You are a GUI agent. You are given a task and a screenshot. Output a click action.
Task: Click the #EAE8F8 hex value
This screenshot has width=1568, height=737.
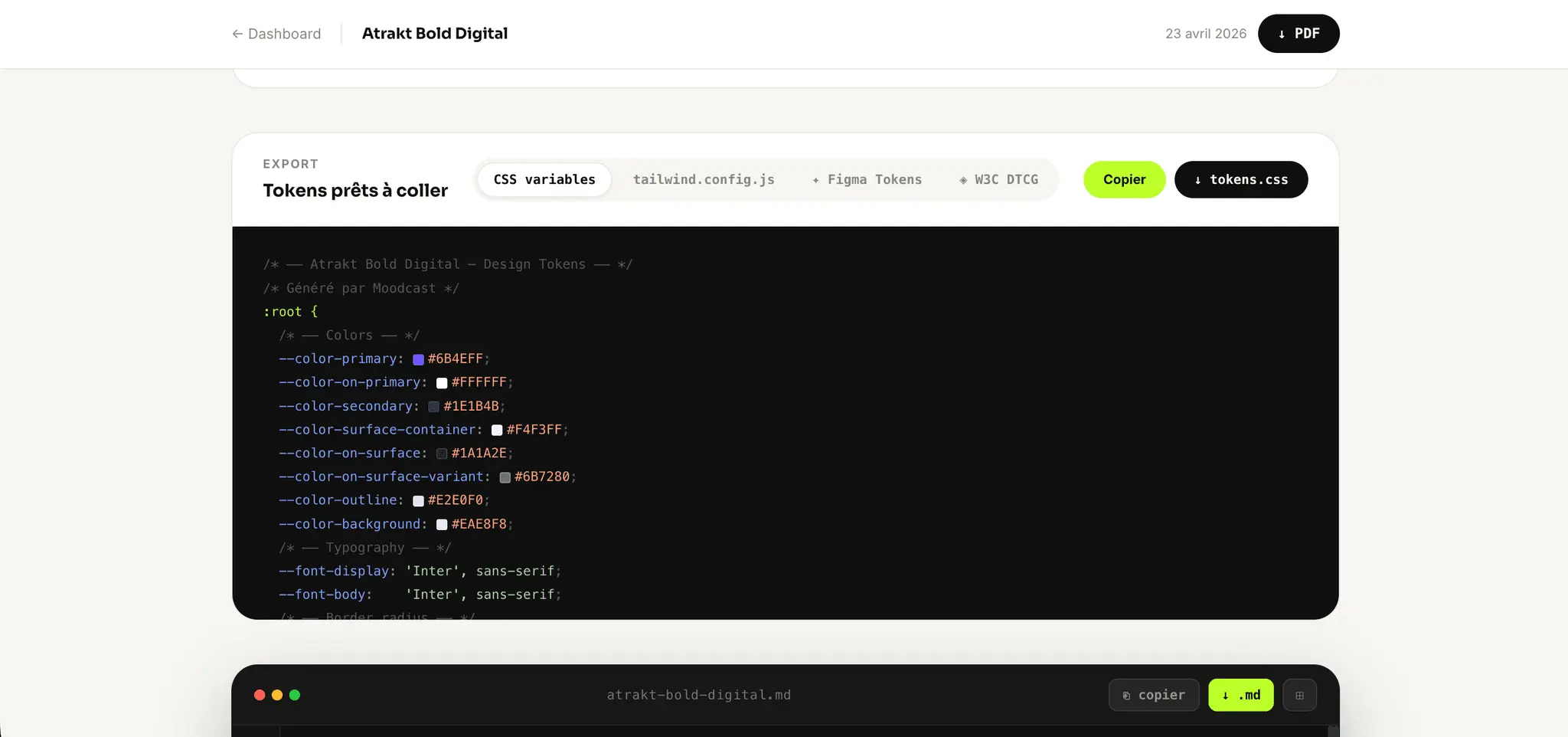click(x=479, y=524)
